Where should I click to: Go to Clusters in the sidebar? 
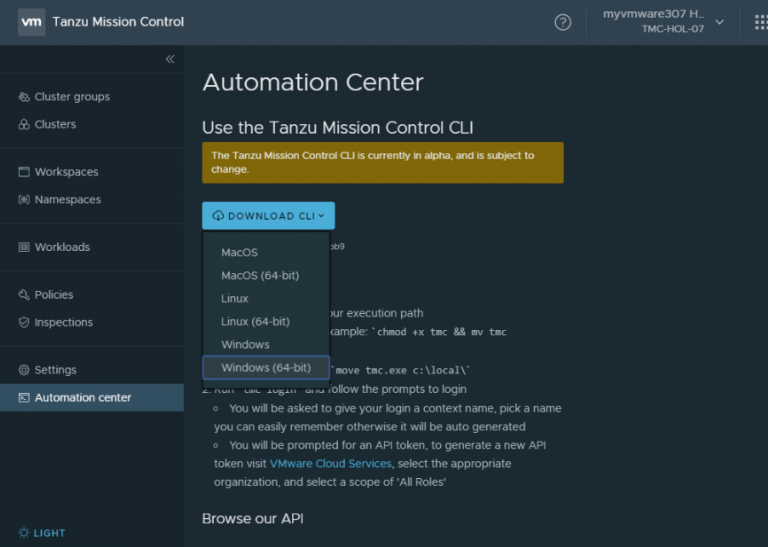pos(55,125)
